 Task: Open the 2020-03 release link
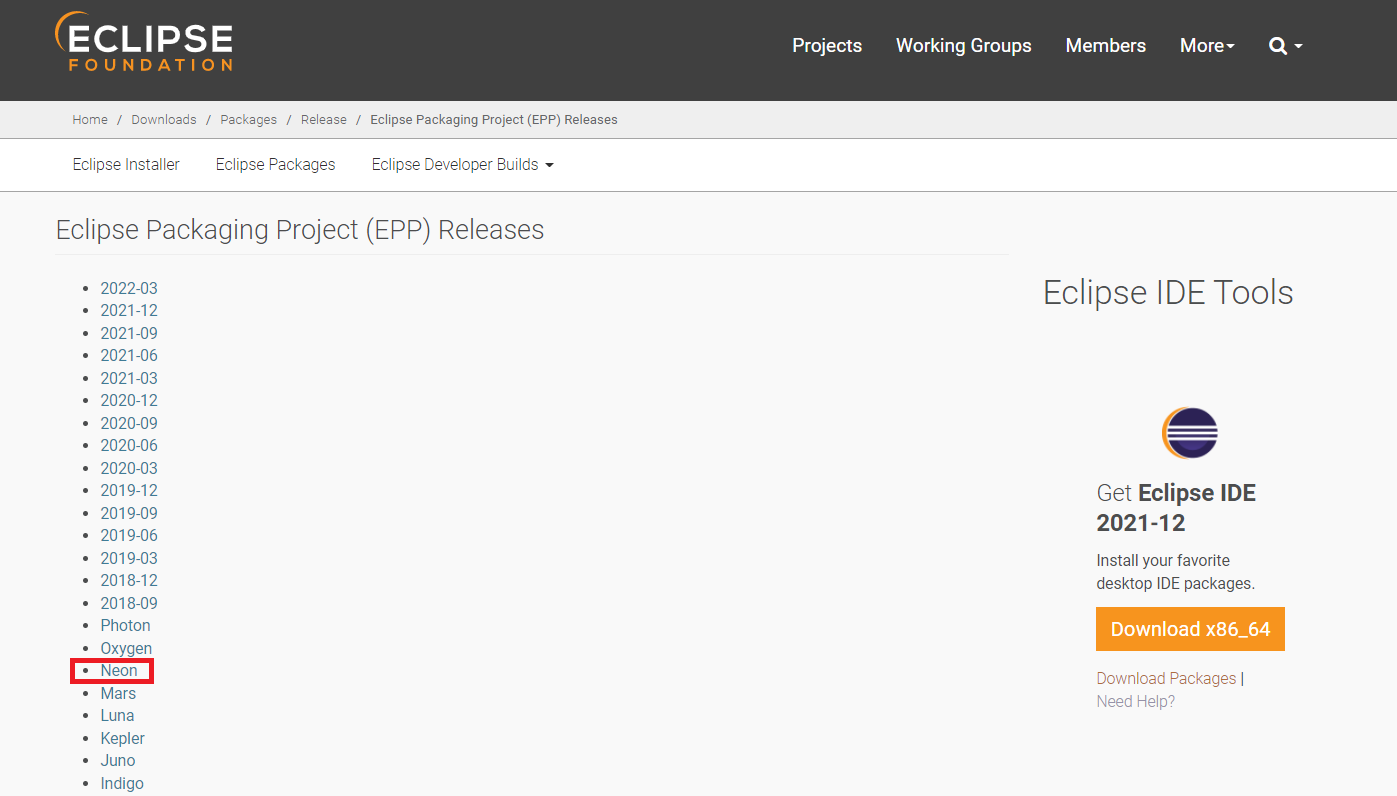129,468
